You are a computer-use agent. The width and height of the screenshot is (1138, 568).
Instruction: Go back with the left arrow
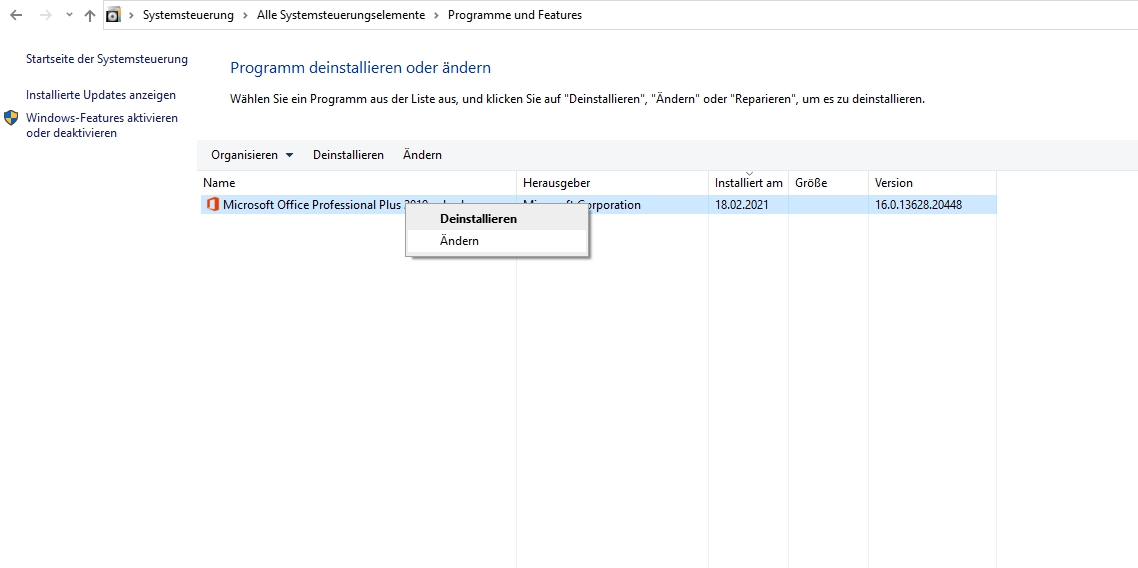tap(16, 15)
